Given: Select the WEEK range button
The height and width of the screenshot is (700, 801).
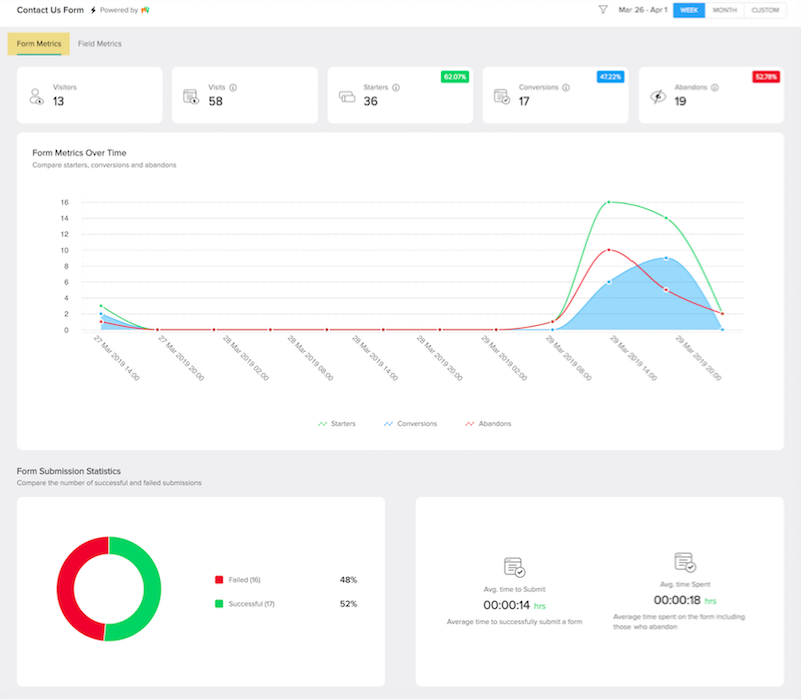Looking at the screenshot, I should tap(689, 10).
